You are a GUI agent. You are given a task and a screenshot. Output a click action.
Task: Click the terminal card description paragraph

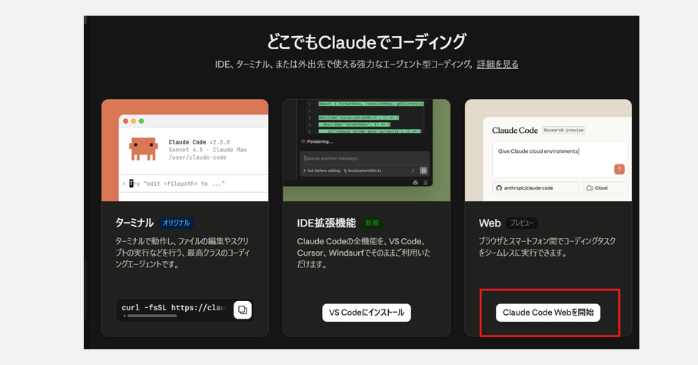tap(183, 253)
